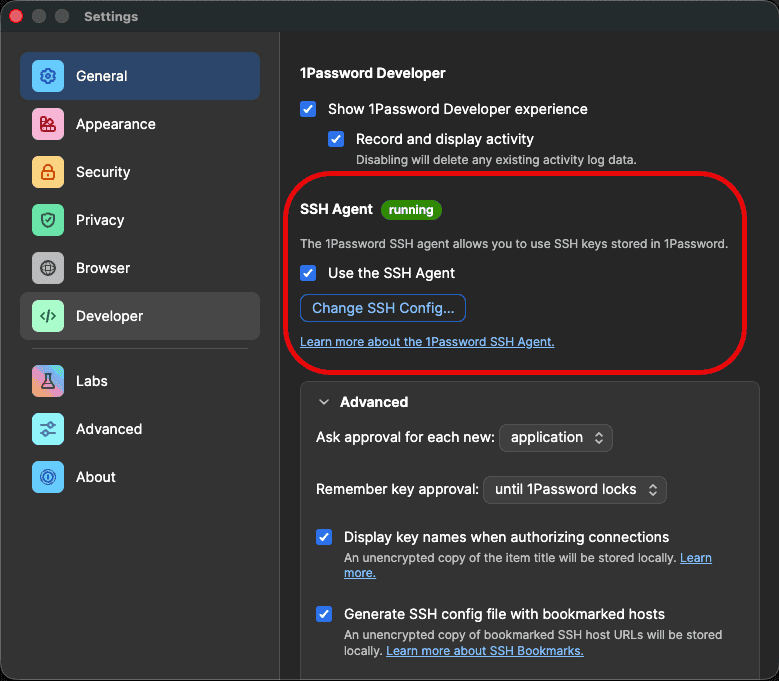Click the SSH Agent heading
Viewport: 779px width, 681px height.
(x=336, y=209)
